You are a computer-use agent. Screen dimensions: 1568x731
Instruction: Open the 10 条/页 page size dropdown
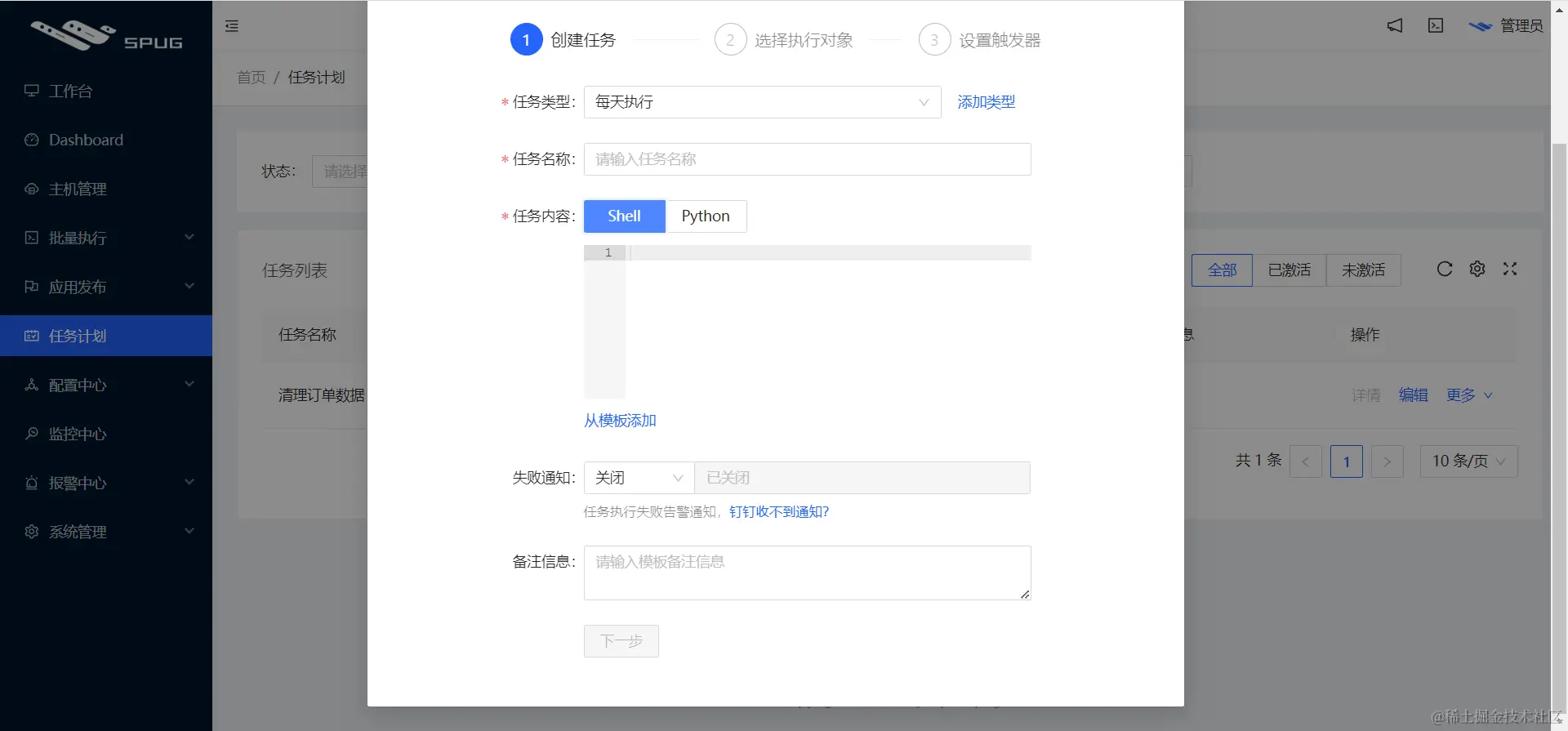click(x=1469, y=461)
